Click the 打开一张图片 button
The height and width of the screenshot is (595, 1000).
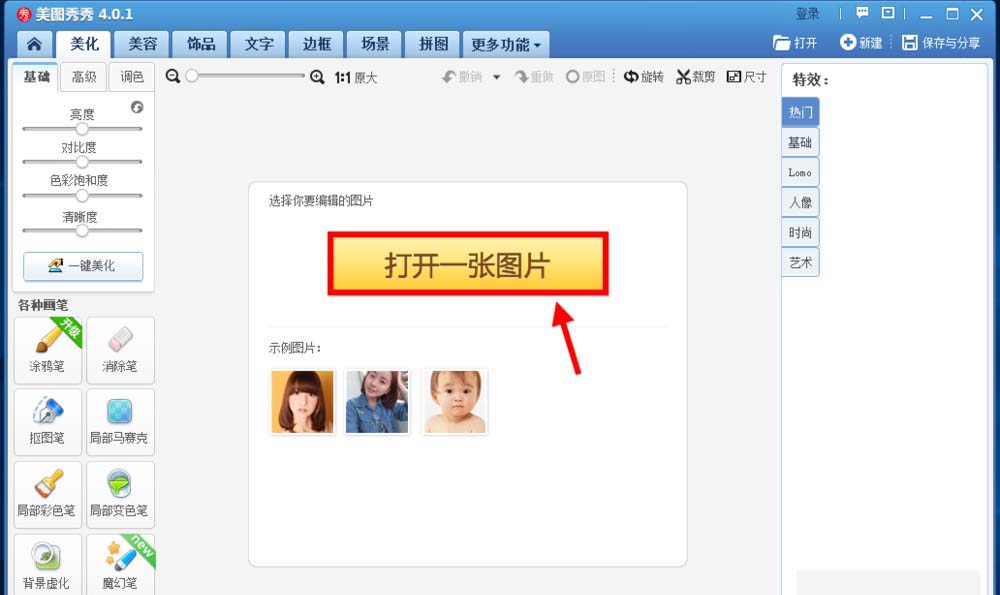click(x=466, y=262)
